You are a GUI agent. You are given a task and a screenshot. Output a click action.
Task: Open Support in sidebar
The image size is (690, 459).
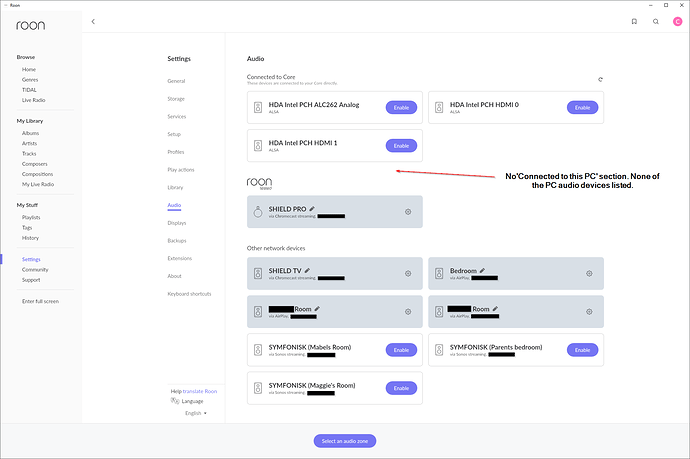(x=31, y=280)
